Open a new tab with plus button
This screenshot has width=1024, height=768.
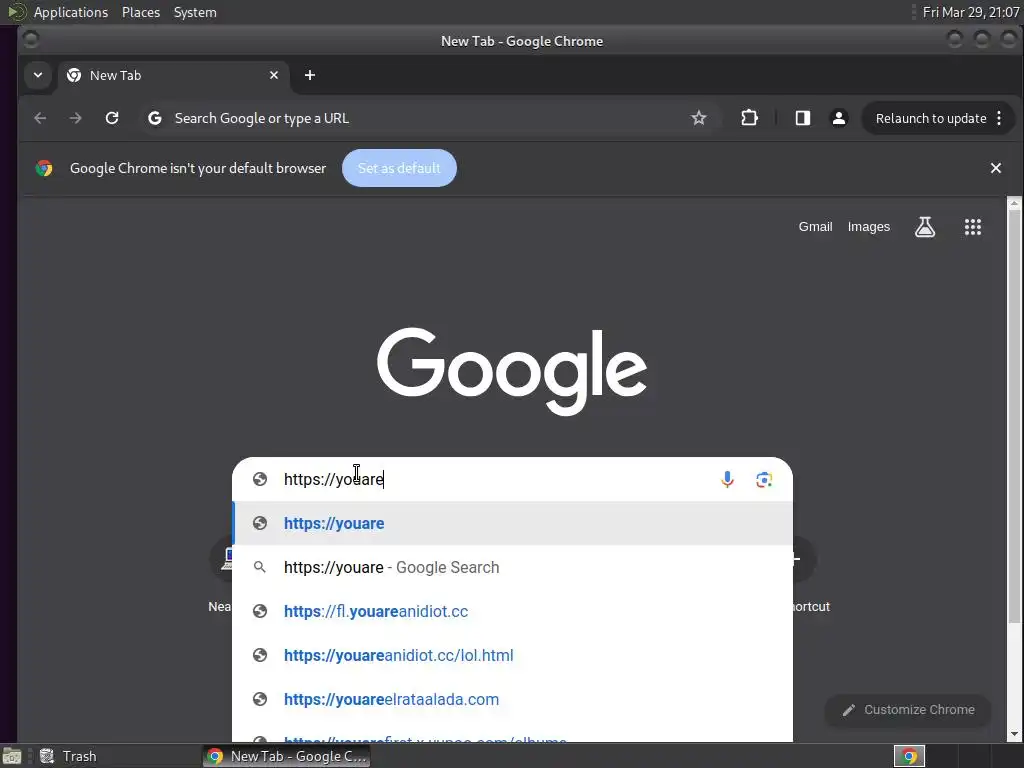click(310, 75)
